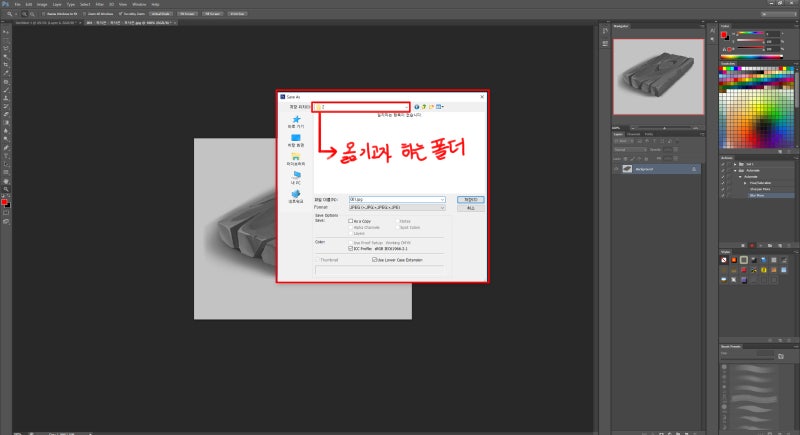Select the Rectangular Marquee tool

tap(6, 40)
